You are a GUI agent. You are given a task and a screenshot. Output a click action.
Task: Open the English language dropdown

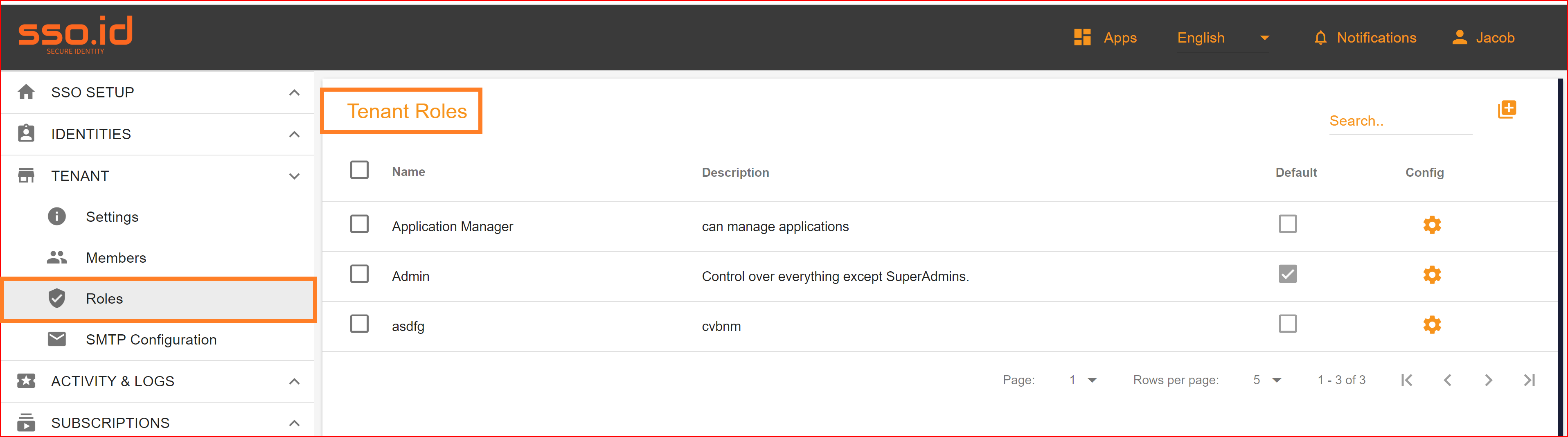point(1223,38)
